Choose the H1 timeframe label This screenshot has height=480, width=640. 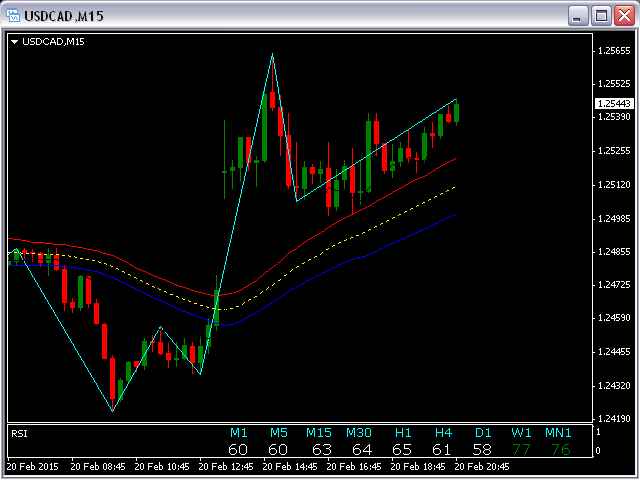(403, 433)
